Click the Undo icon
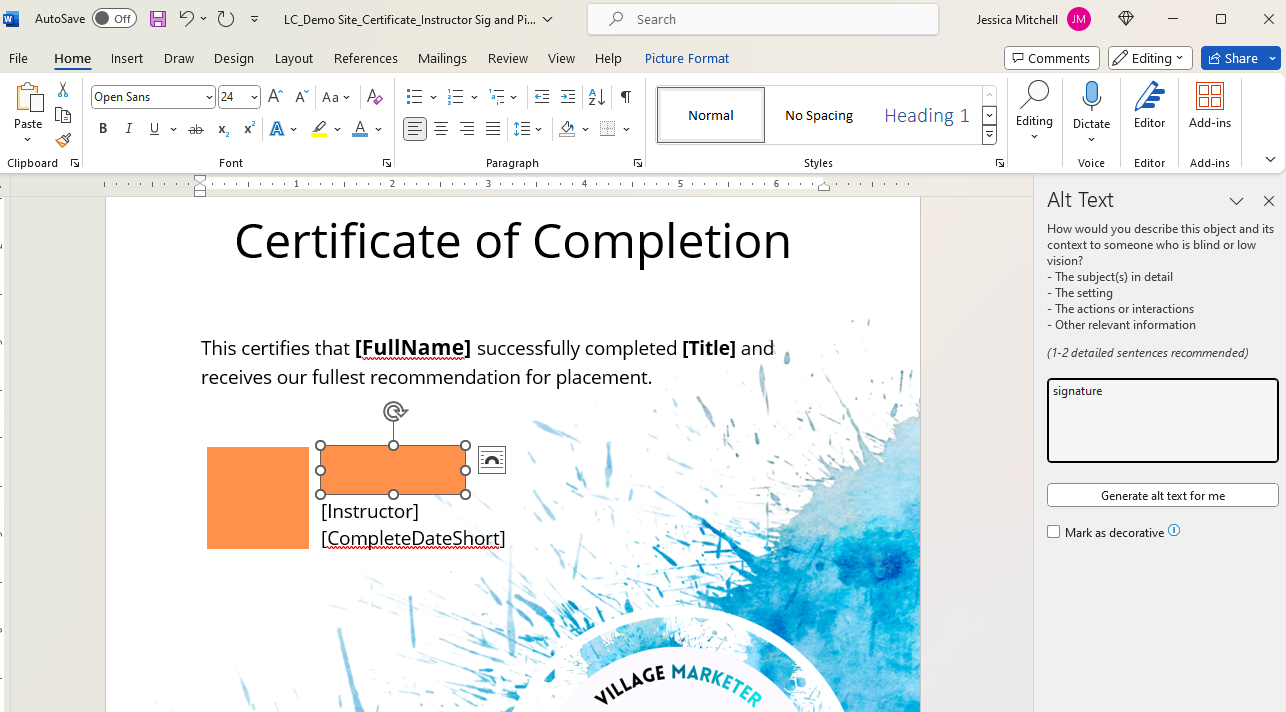 click(x=186, y=19)
